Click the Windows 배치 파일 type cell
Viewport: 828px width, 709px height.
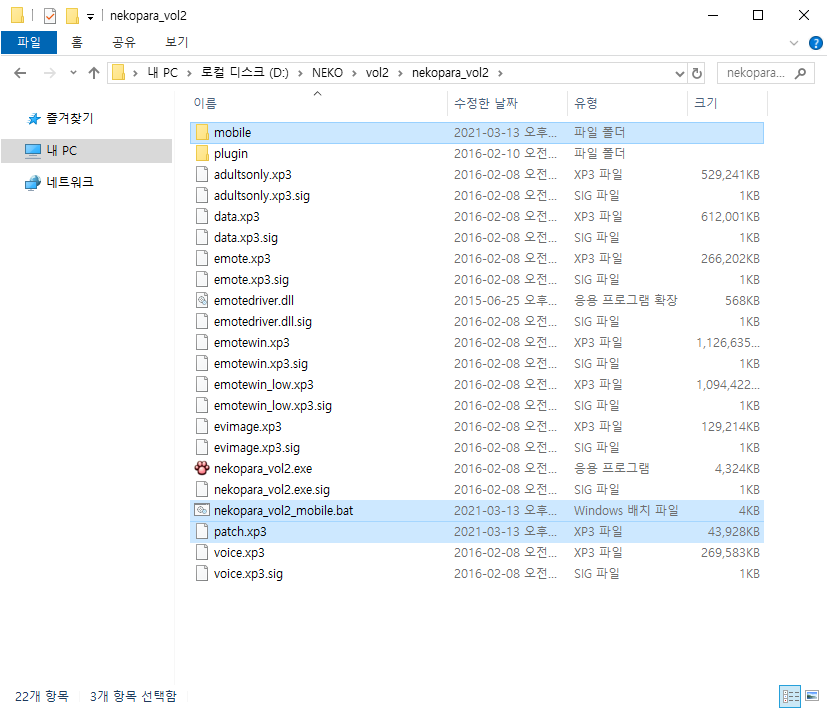[x=626, y=511]
